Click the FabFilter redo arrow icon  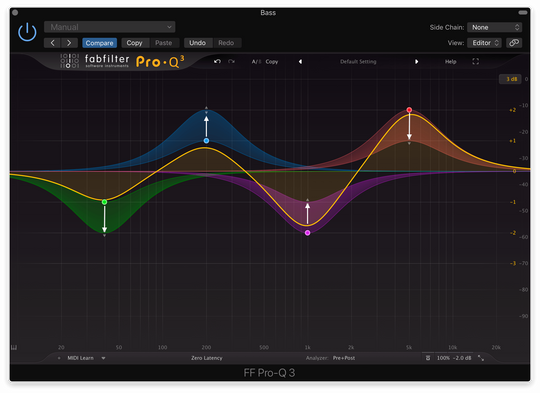[231, 61]
